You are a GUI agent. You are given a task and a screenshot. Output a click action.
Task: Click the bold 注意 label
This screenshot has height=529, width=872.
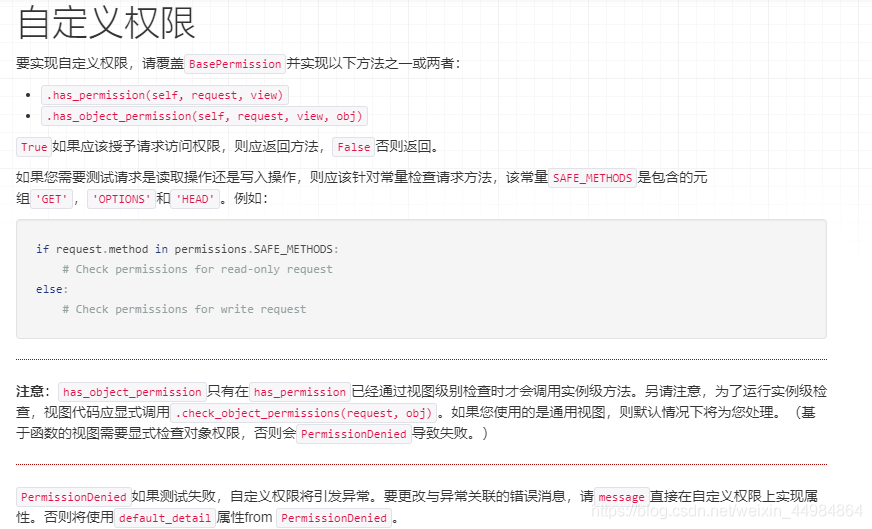pyautogui.click(x=29, y=392)
